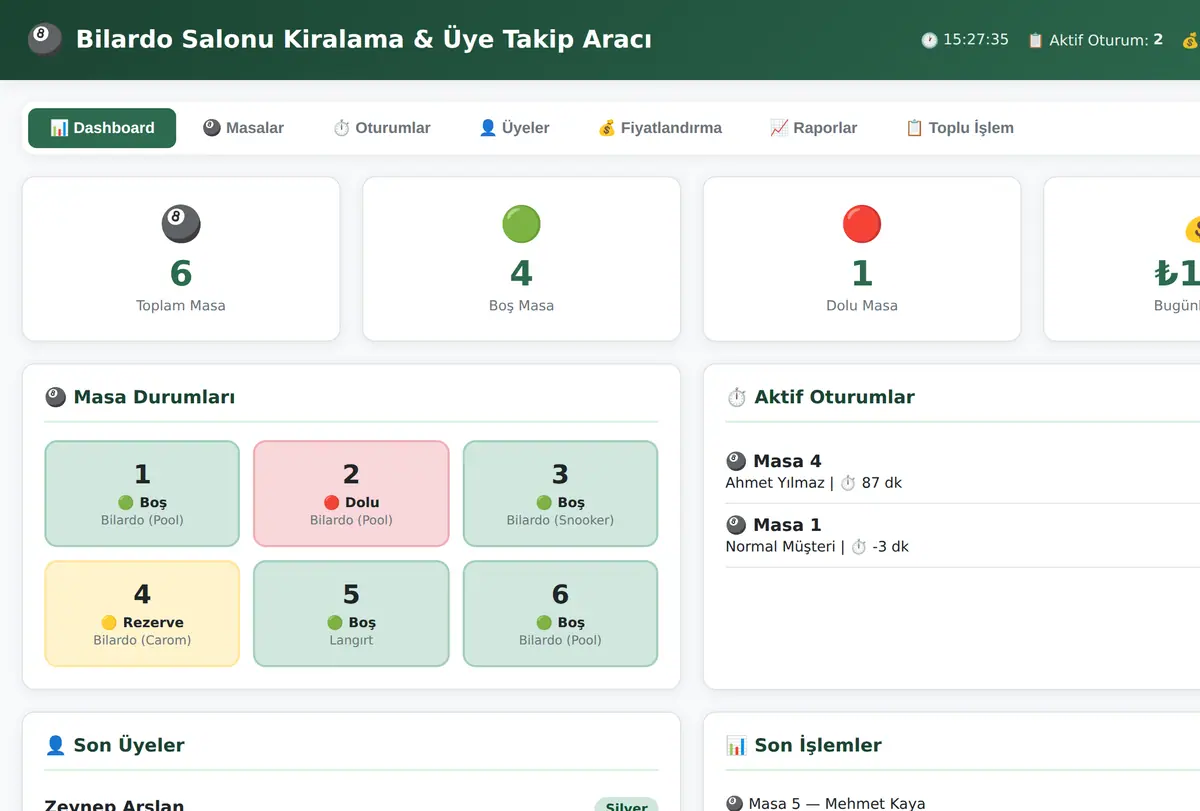Select table 4 Rezerve Carom card

tap(142, 614)
